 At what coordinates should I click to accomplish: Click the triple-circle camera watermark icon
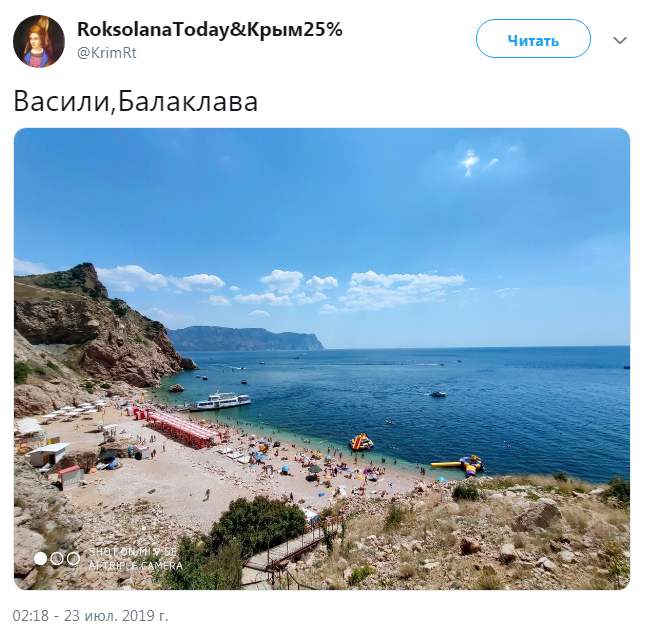click(x=57, y=558)
